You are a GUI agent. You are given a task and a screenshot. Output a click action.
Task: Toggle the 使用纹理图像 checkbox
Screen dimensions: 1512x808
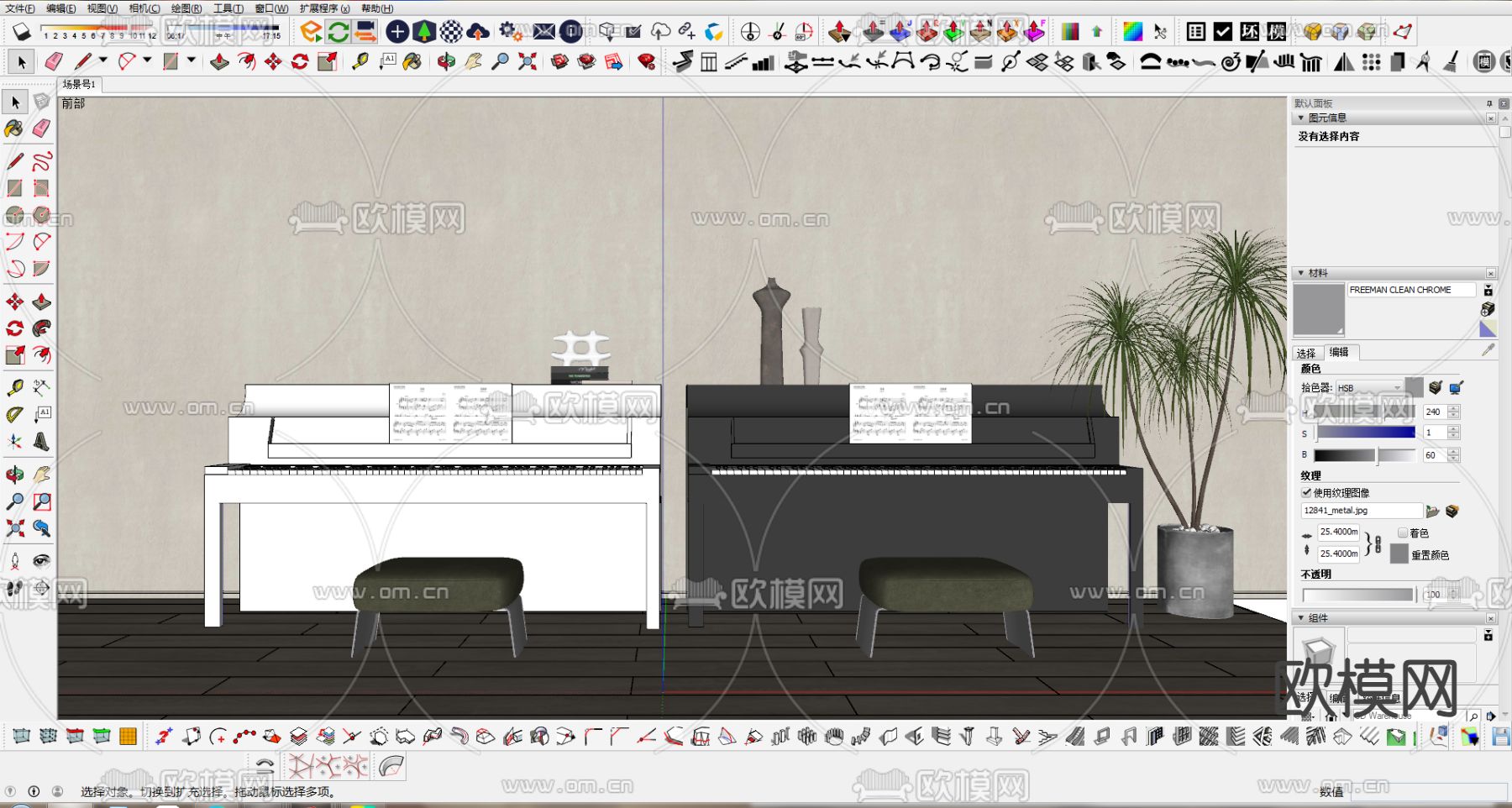pyautogui.click(x=1306, y=493)
